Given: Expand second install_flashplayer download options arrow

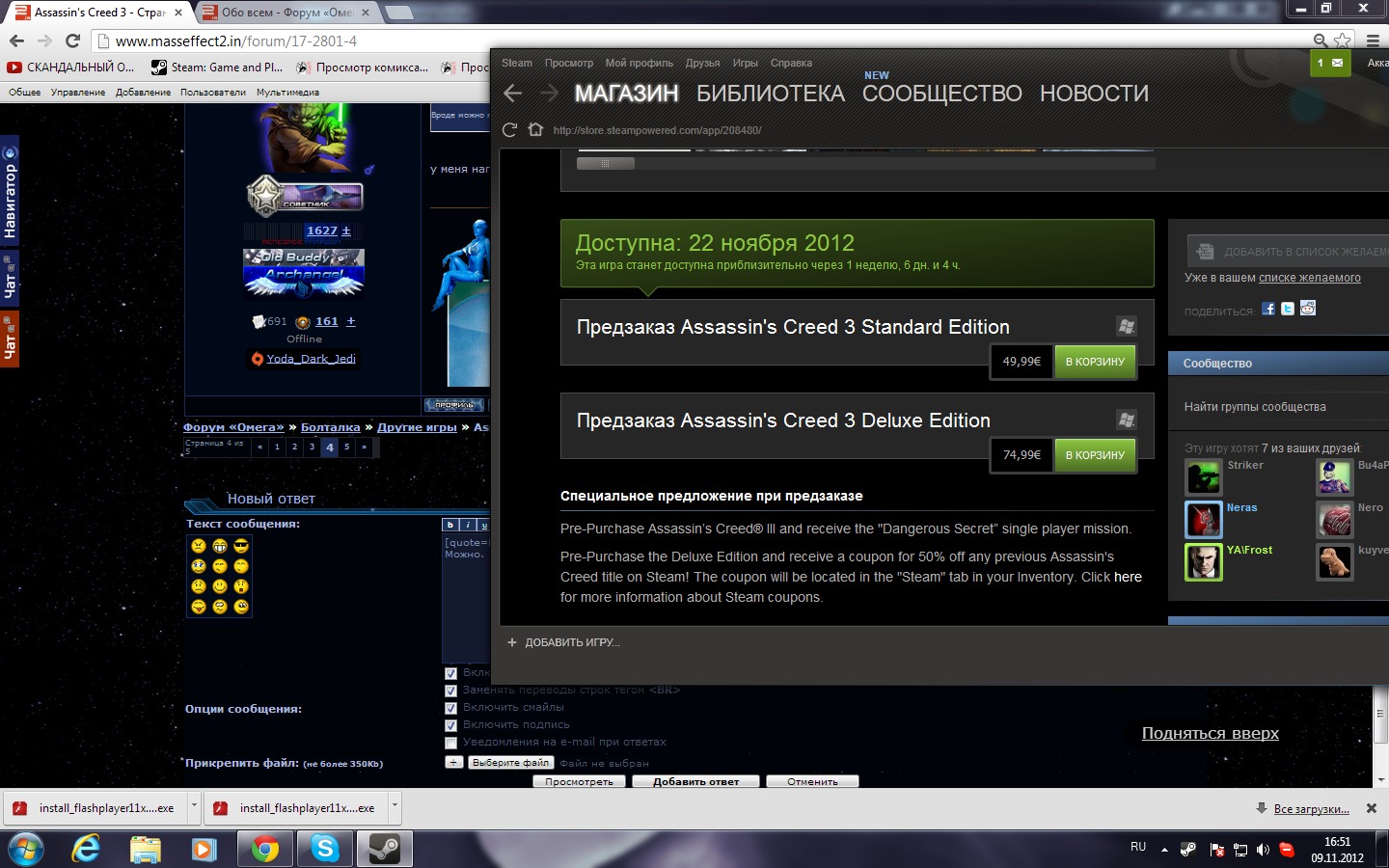Looking at the screenshot, I should pos(395,806).
